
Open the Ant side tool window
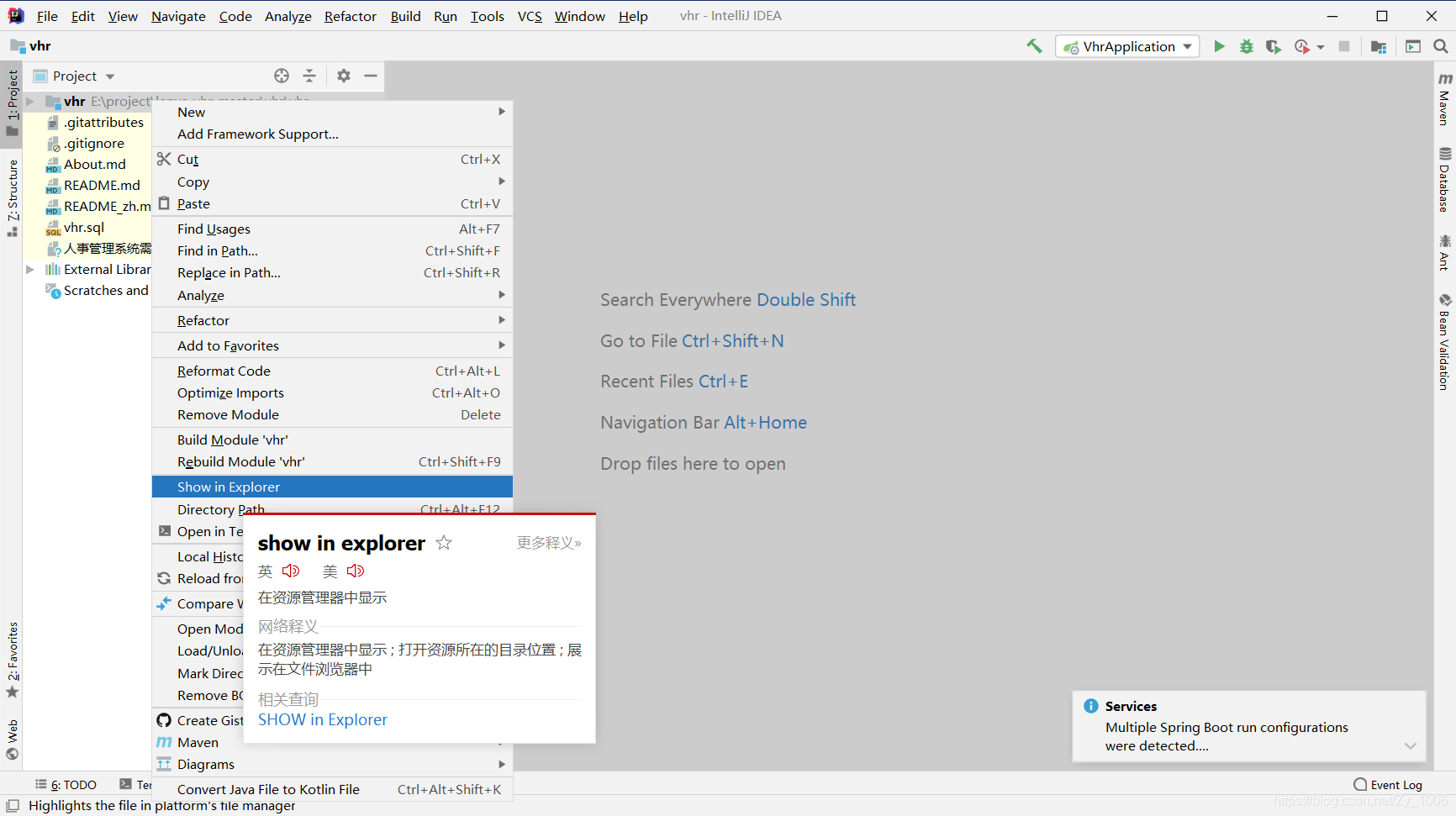pos(1444,252)
